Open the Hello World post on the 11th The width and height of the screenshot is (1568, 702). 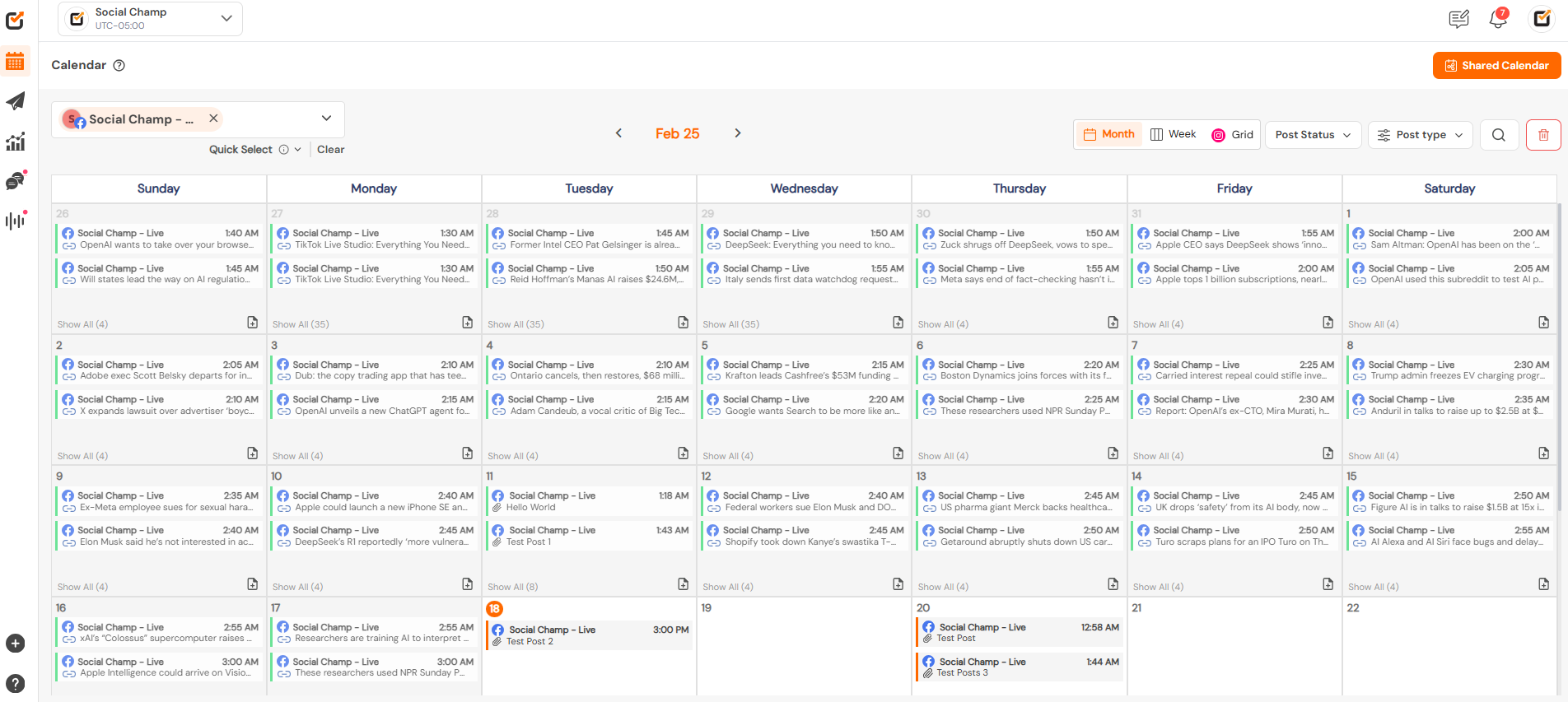(x=589, y=501)
